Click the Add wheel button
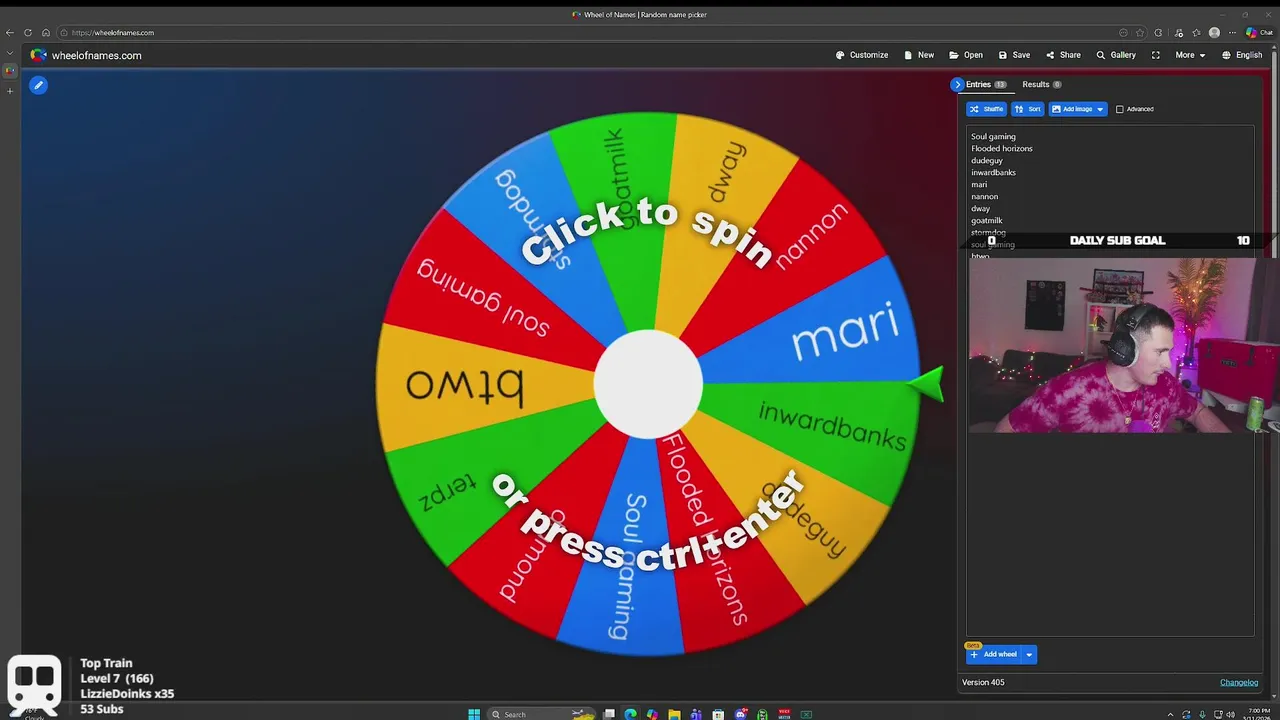 point(993,654)
